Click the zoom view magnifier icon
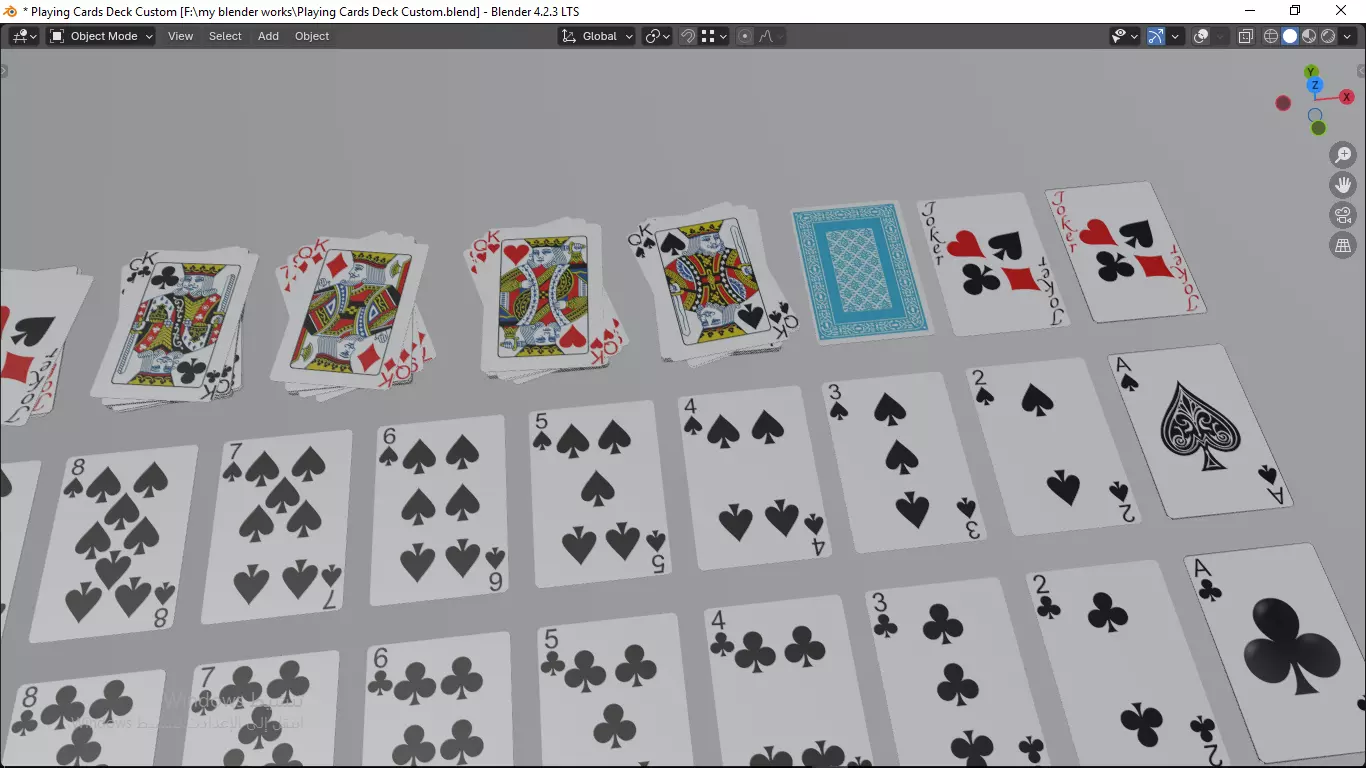 point(1343,155)
